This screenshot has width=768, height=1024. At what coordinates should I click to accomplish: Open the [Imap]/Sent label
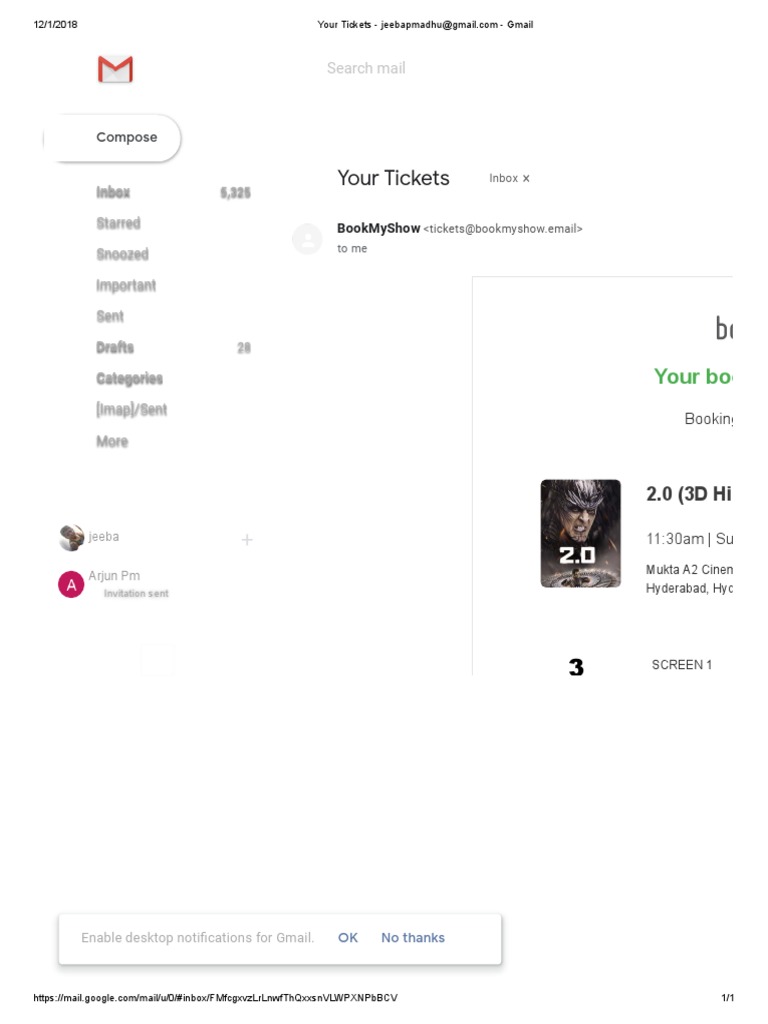coord(131,409)
